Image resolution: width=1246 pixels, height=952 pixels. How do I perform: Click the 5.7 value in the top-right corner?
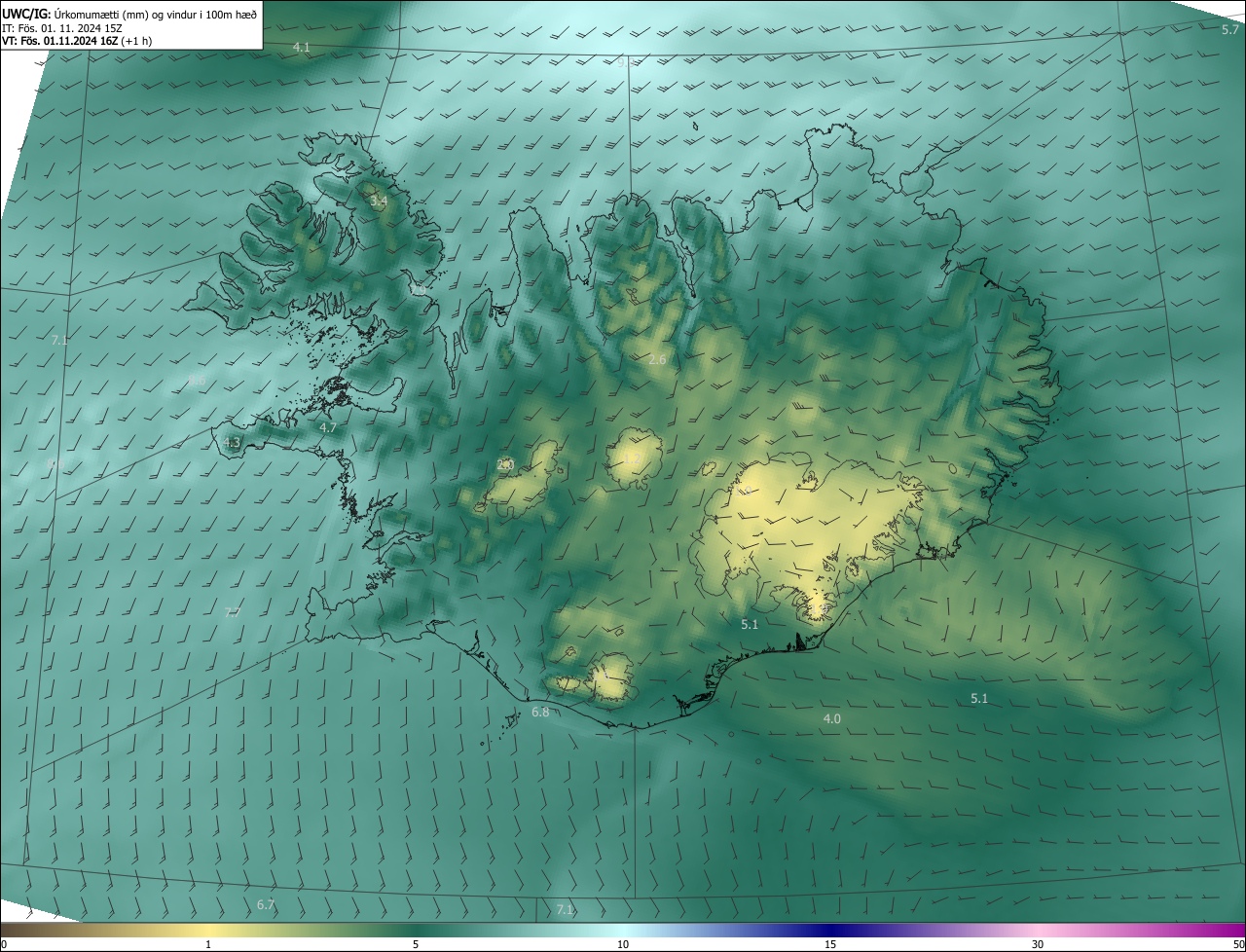tap(1229, 30)
